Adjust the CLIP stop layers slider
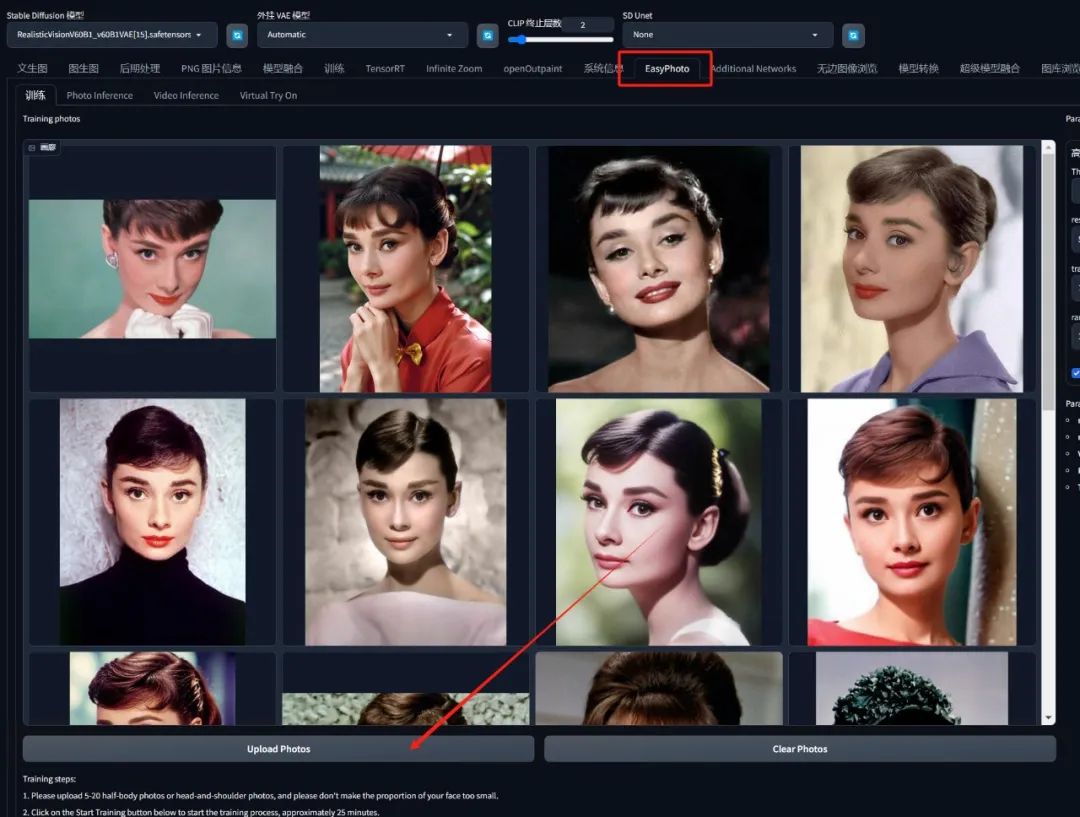 [560, 40]
